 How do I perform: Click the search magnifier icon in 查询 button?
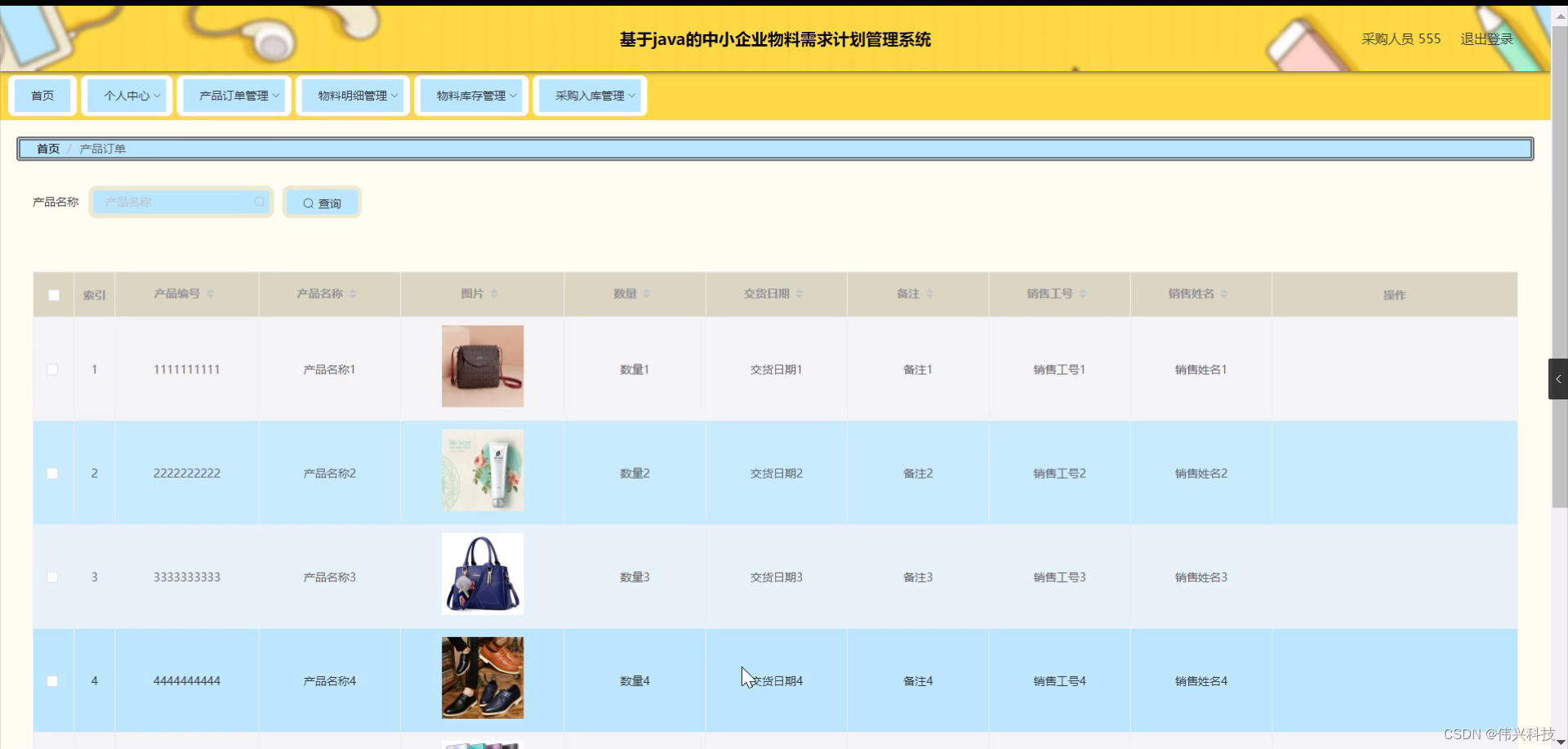tap(309, 203)
